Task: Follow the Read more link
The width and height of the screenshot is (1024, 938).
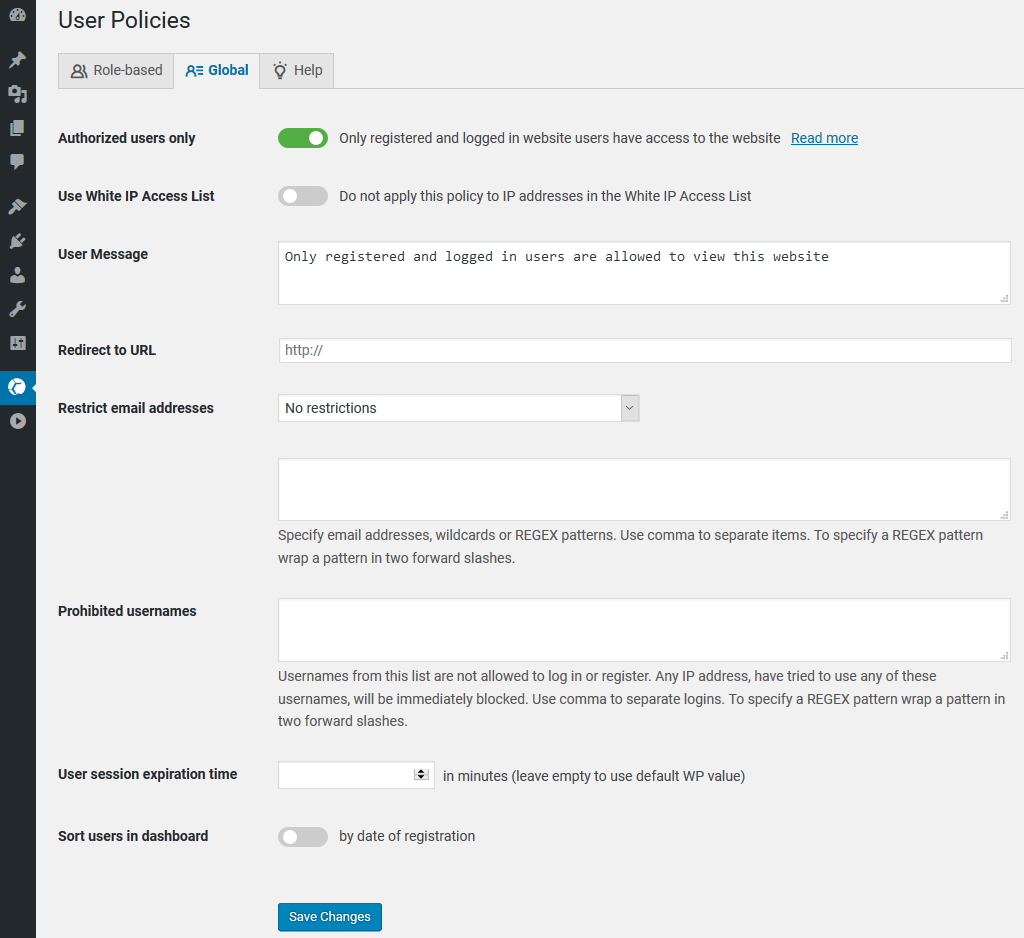Action: (824, 138)
